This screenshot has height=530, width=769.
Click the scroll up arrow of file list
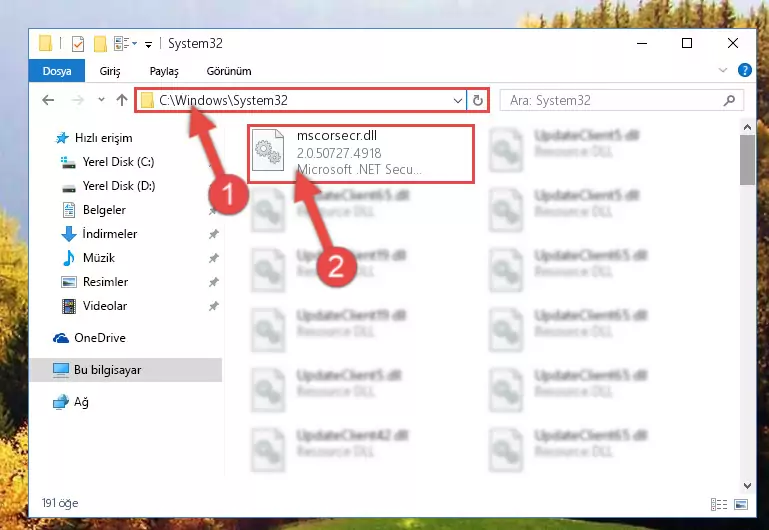tap(747, 127)
